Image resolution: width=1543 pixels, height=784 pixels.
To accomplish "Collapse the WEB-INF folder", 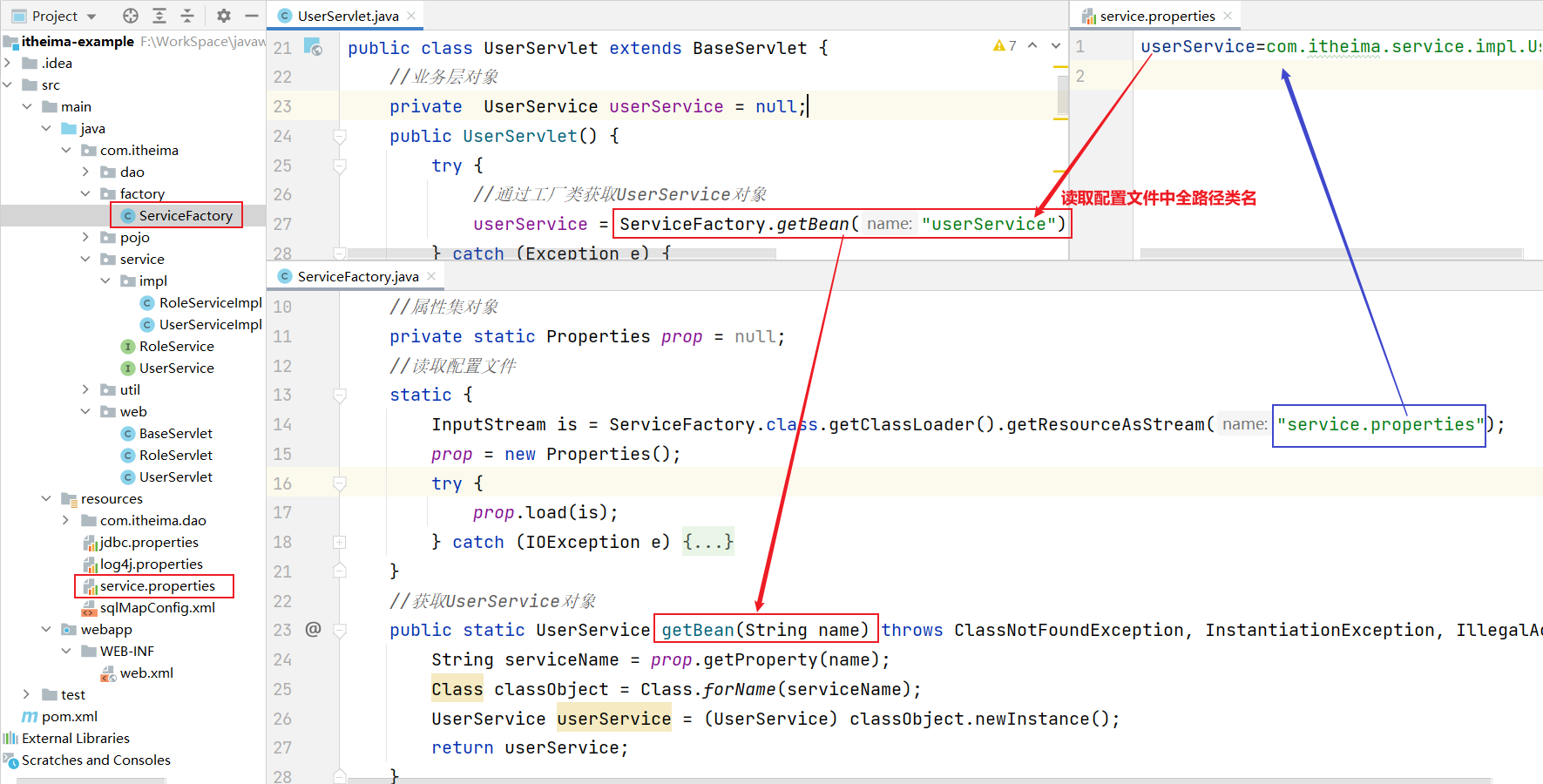I will tap(66, 651).
